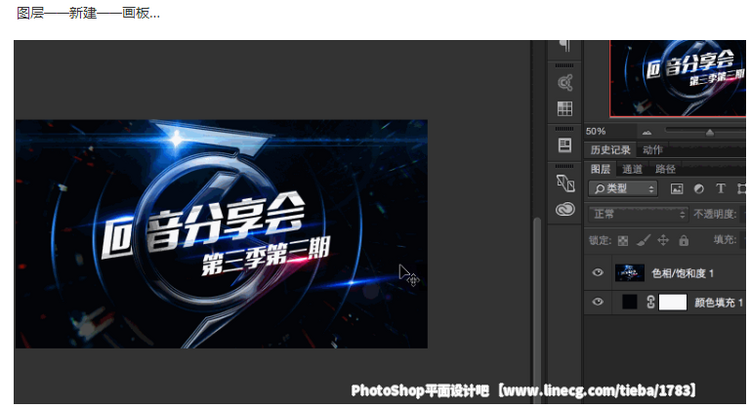Switch to the 历史记录 tab
Screen dimensions: 750x409
[x=610, y=150]
